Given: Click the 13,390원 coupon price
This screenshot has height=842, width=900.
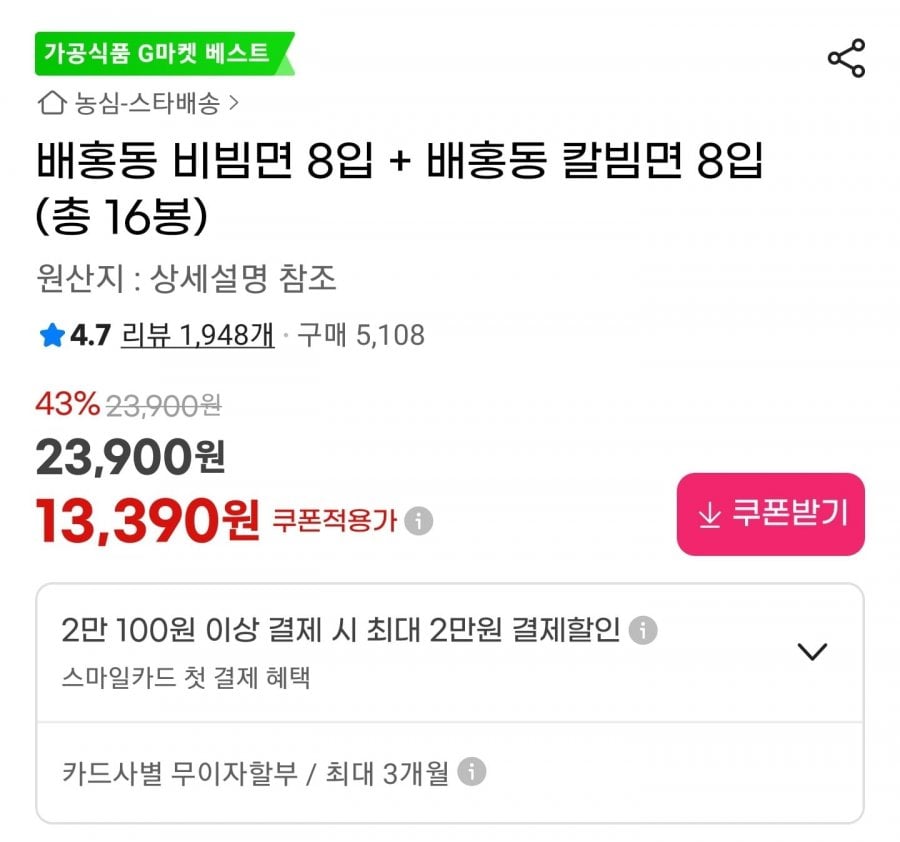Looking at the screenshot, I should (148, 520).
